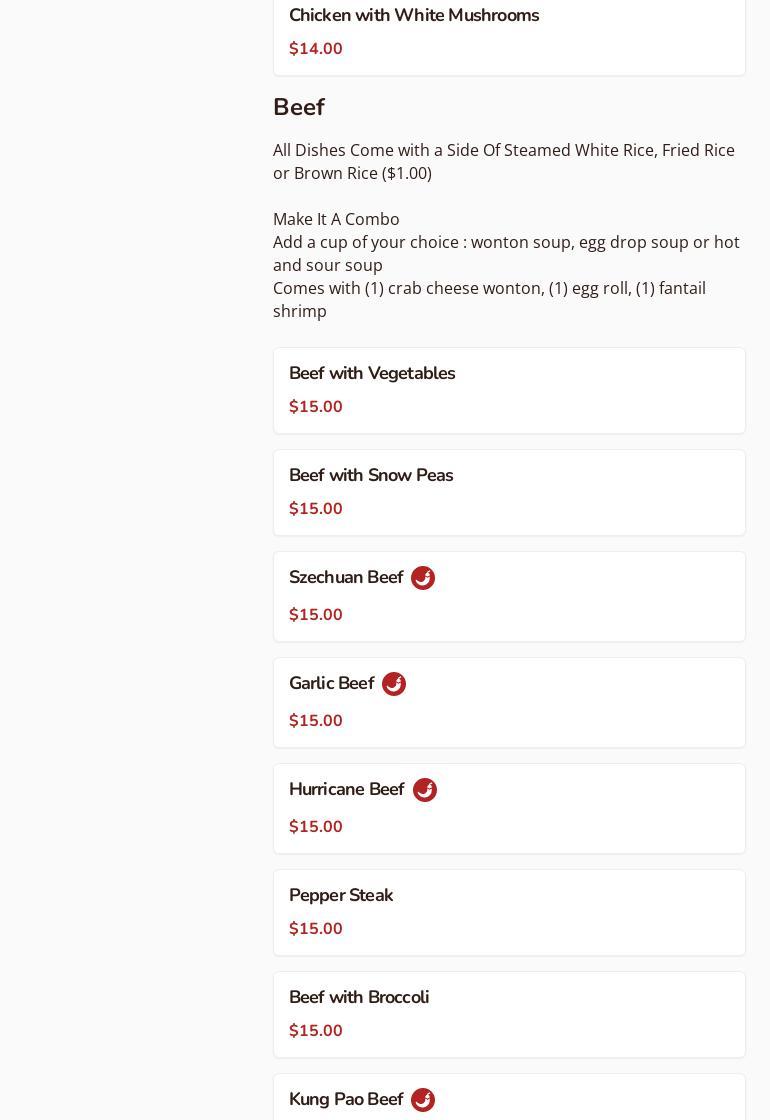
Task: Open the Kung Pao Beef item name
Action: click(x=346, y=1099)
